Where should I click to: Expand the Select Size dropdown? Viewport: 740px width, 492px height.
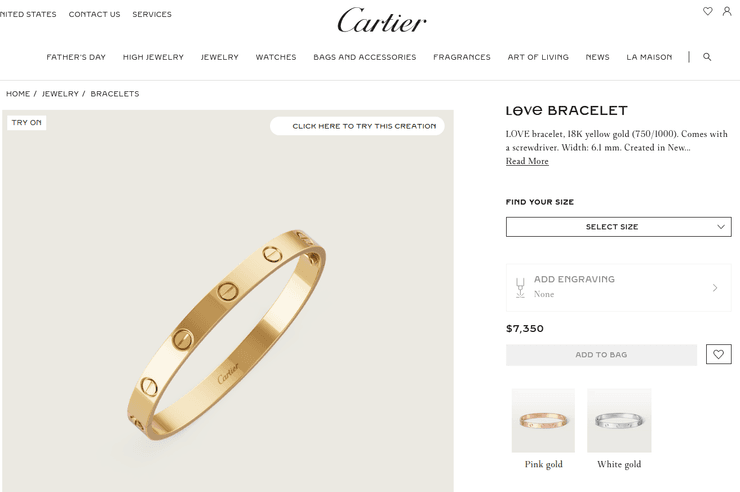[x=618, y=227]
